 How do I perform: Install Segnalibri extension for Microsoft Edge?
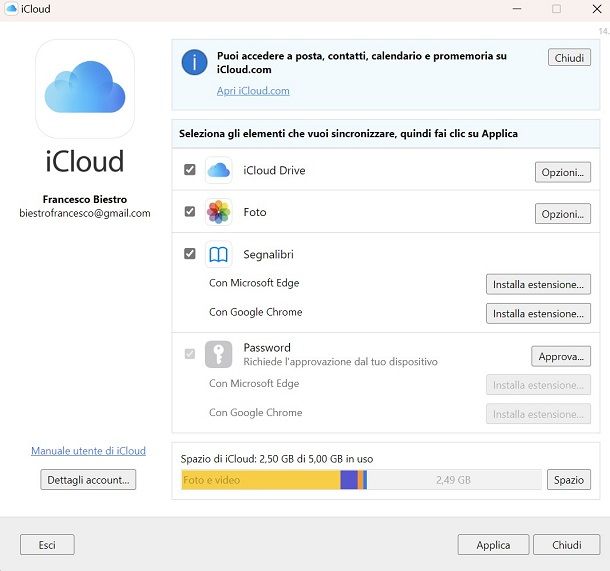point(538,284)
